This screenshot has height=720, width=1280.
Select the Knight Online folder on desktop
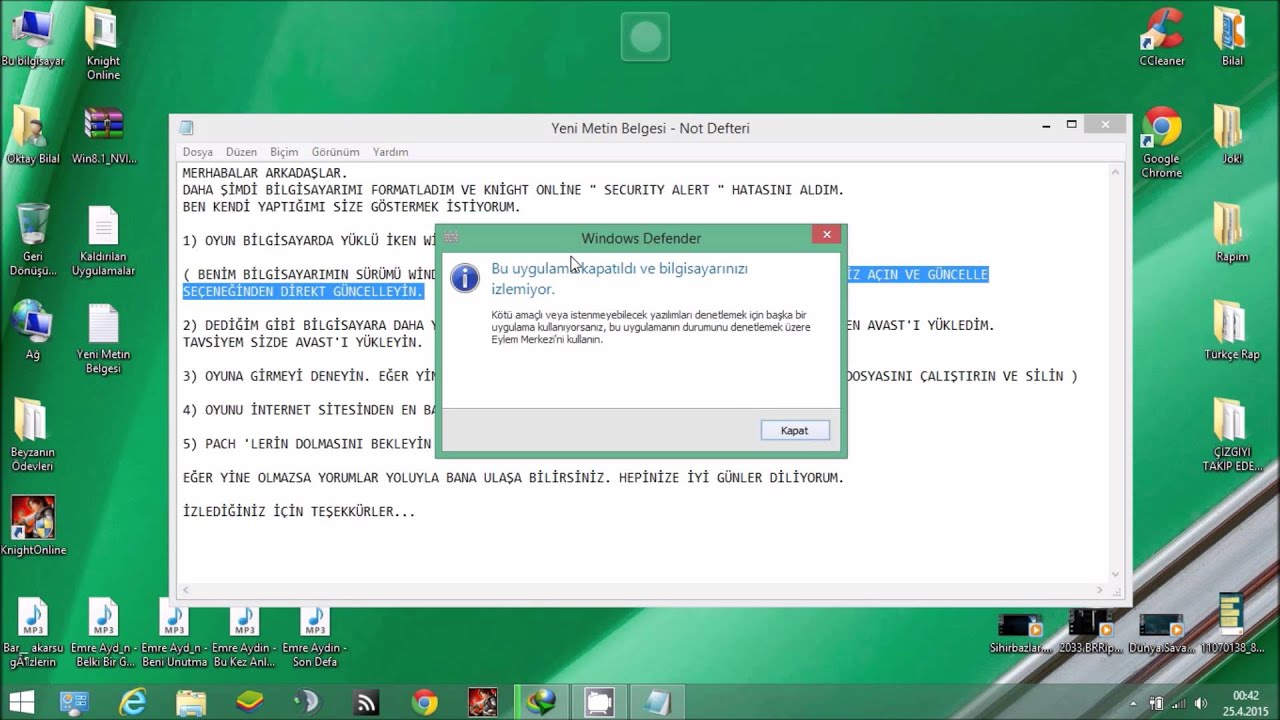pyautogui.click(x=103, y=44)
